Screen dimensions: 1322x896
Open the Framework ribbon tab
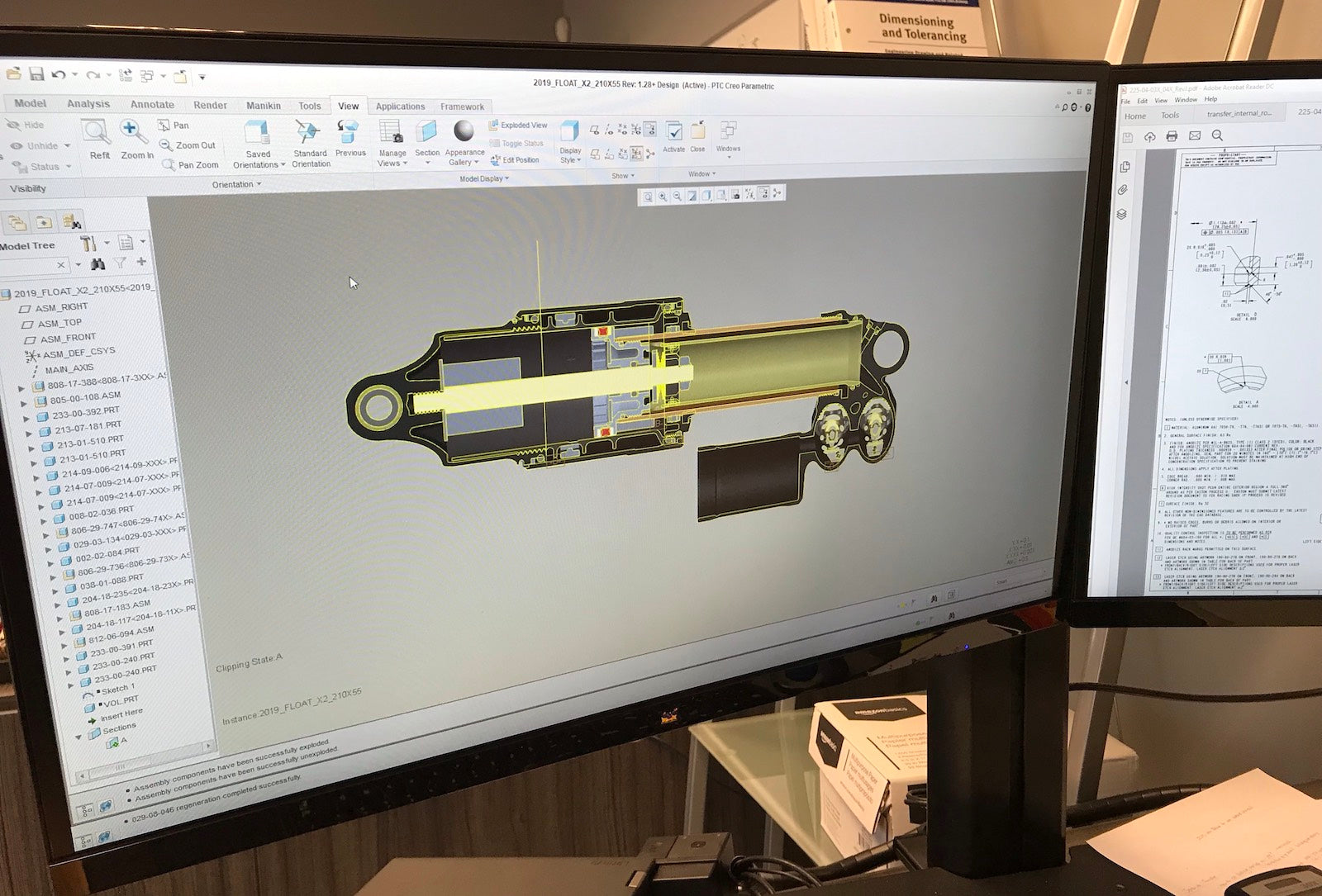pyautogui.click(x=462, y=107)
